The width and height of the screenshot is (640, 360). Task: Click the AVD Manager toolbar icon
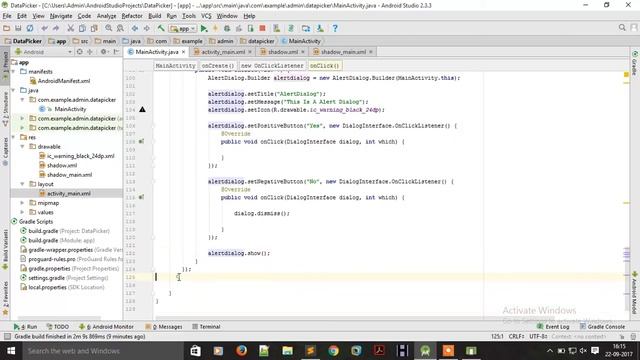point(277,28)
